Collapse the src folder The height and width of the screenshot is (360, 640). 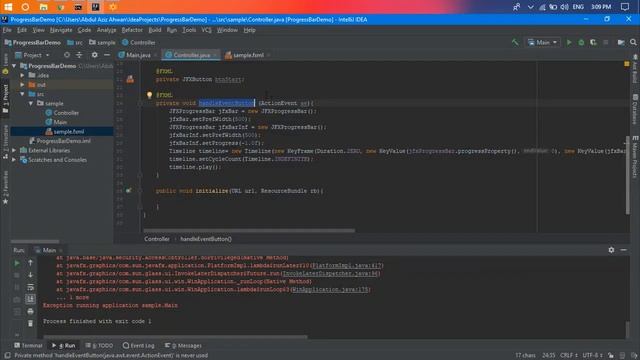tap(22, 94)
